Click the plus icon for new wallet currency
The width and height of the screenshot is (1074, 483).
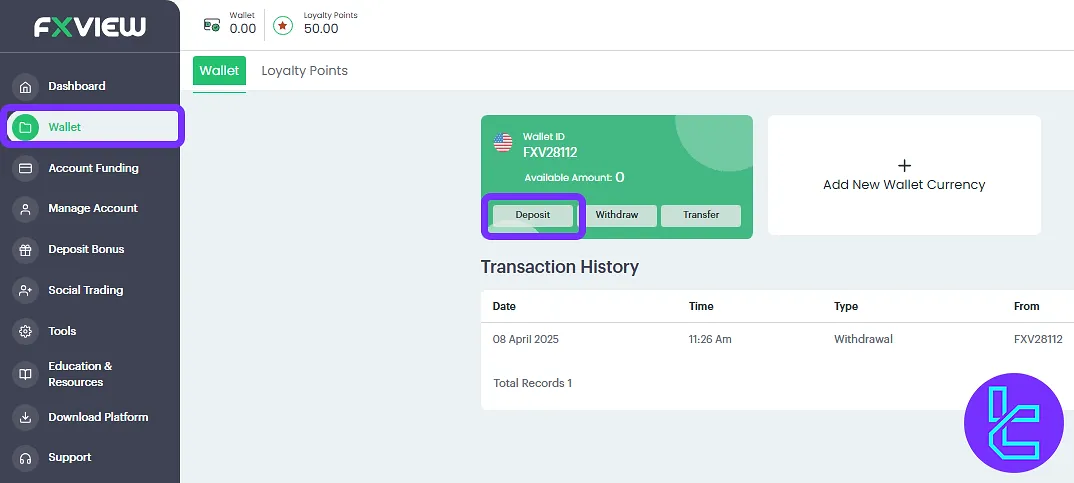[x=904, y=165]
